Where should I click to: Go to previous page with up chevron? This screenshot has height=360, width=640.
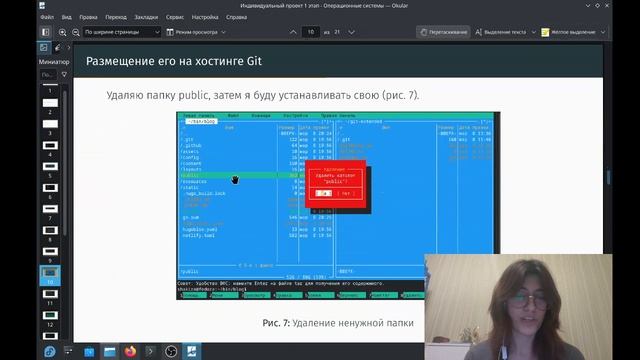(293, 32)
